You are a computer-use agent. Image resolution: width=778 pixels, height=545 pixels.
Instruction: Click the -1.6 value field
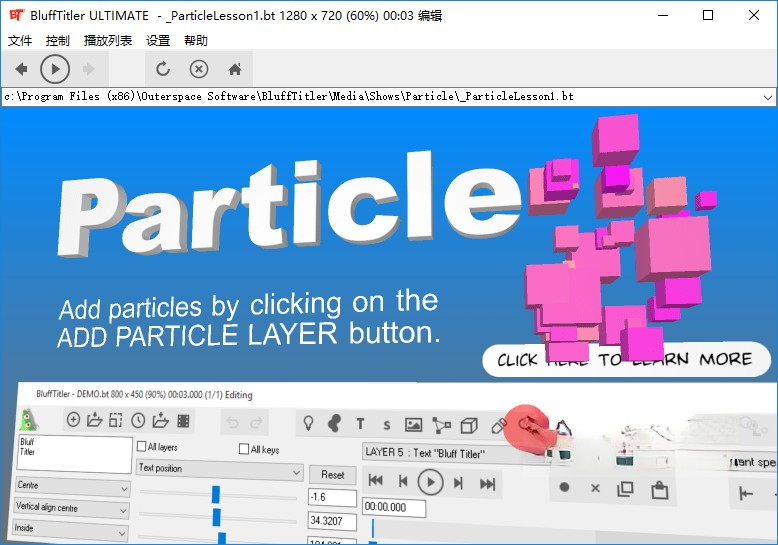point(332,497)
